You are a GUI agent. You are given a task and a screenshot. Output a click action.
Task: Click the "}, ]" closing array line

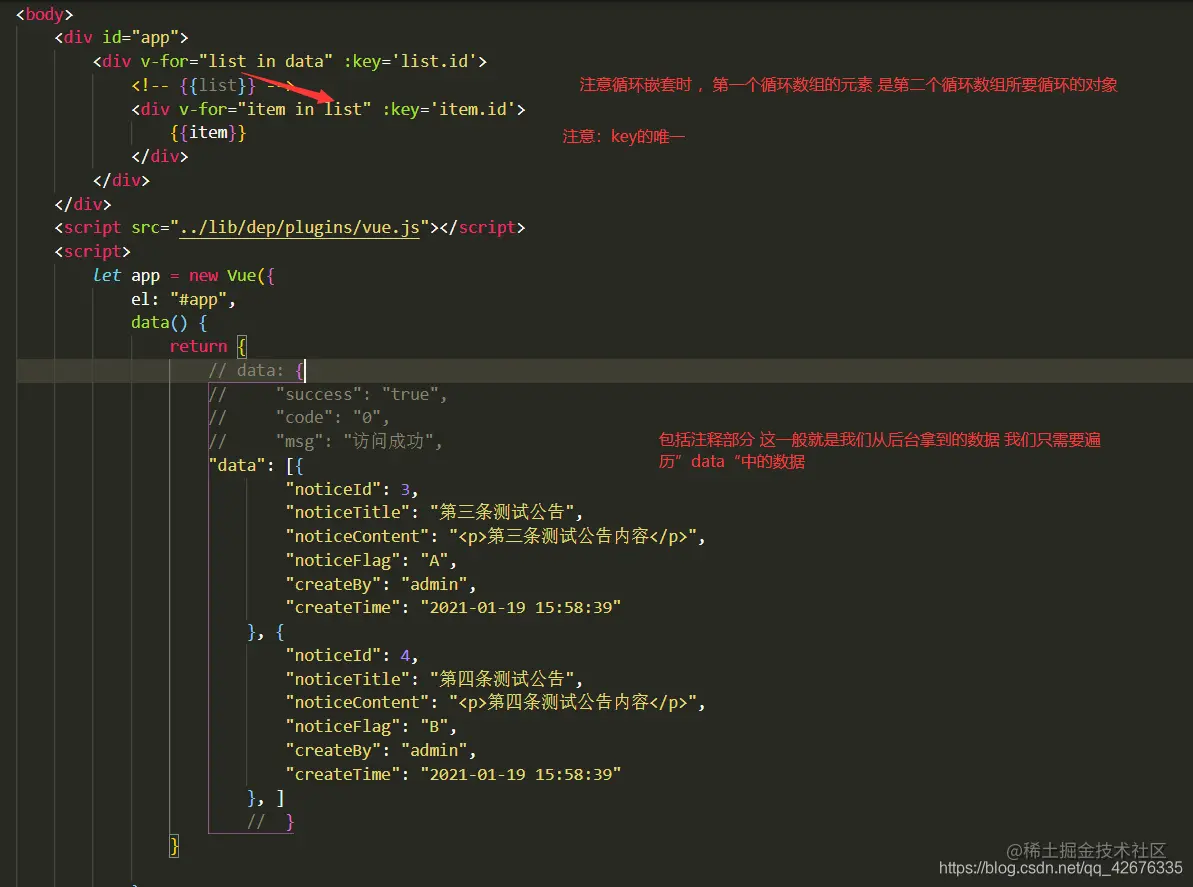pyautogui.click(x=266, y=798)
